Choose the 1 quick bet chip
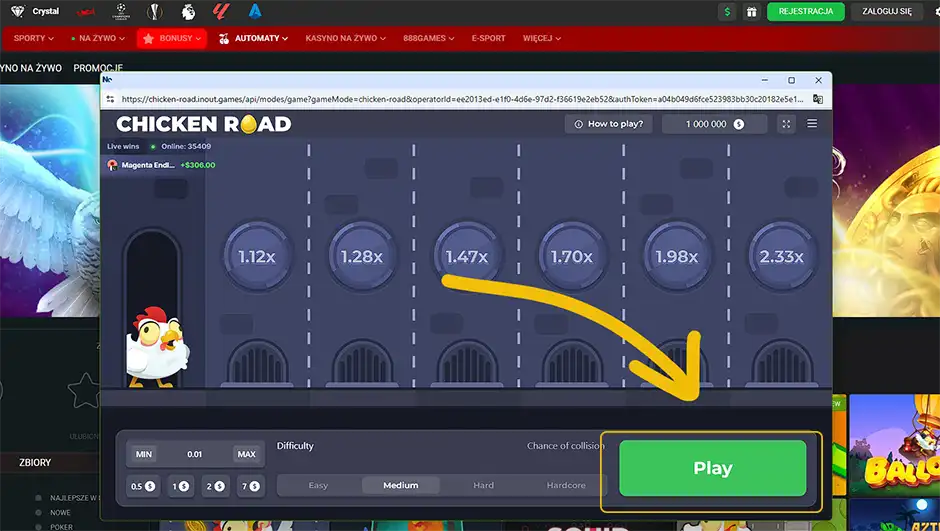940x531 pixels. (180, 486)
